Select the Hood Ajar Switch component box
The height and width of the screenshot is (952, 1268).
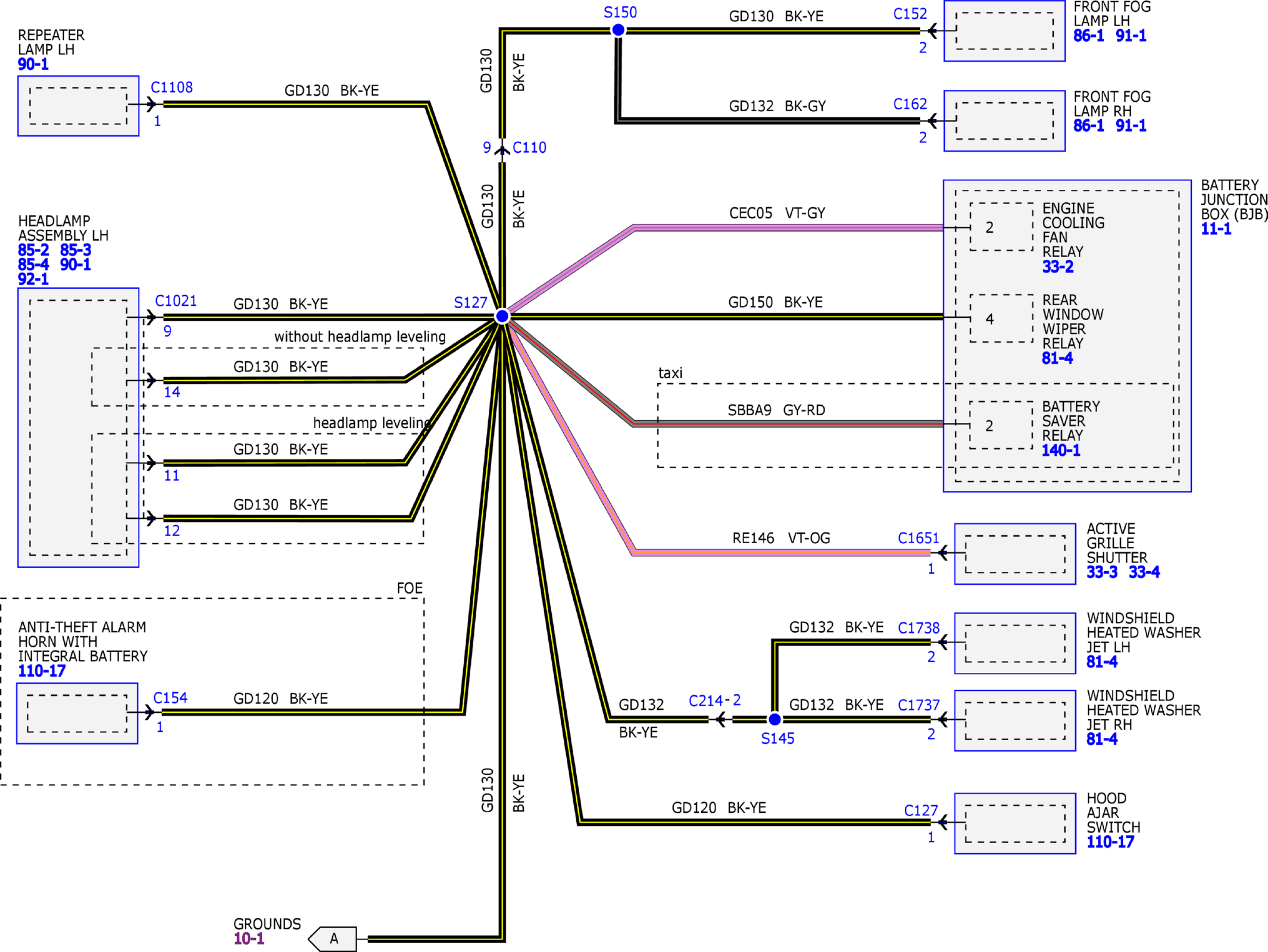point(1014,823)
